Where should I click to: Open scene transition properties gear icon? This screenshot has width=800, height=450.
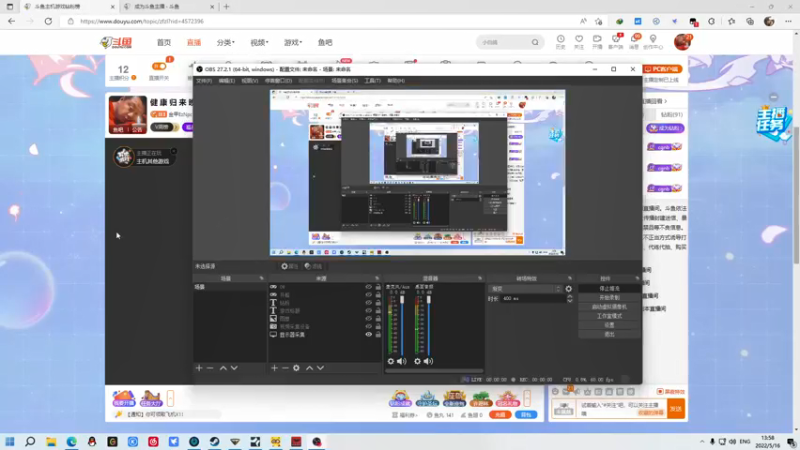click(568, 289)
